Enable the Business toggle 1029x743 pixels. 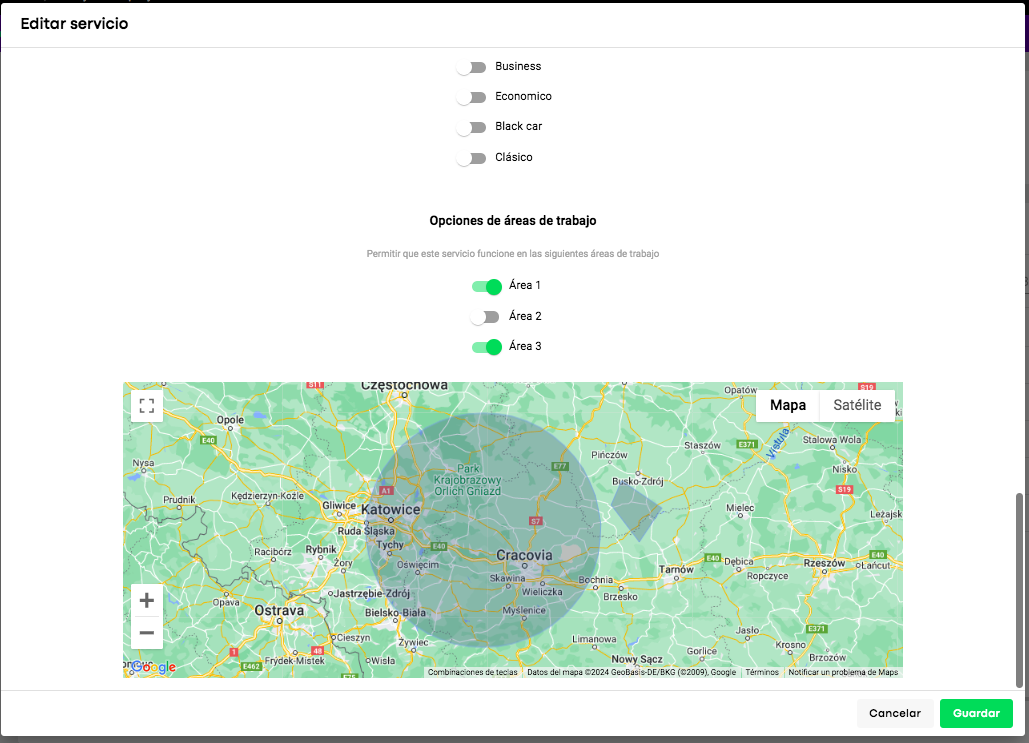pos(471,67)
